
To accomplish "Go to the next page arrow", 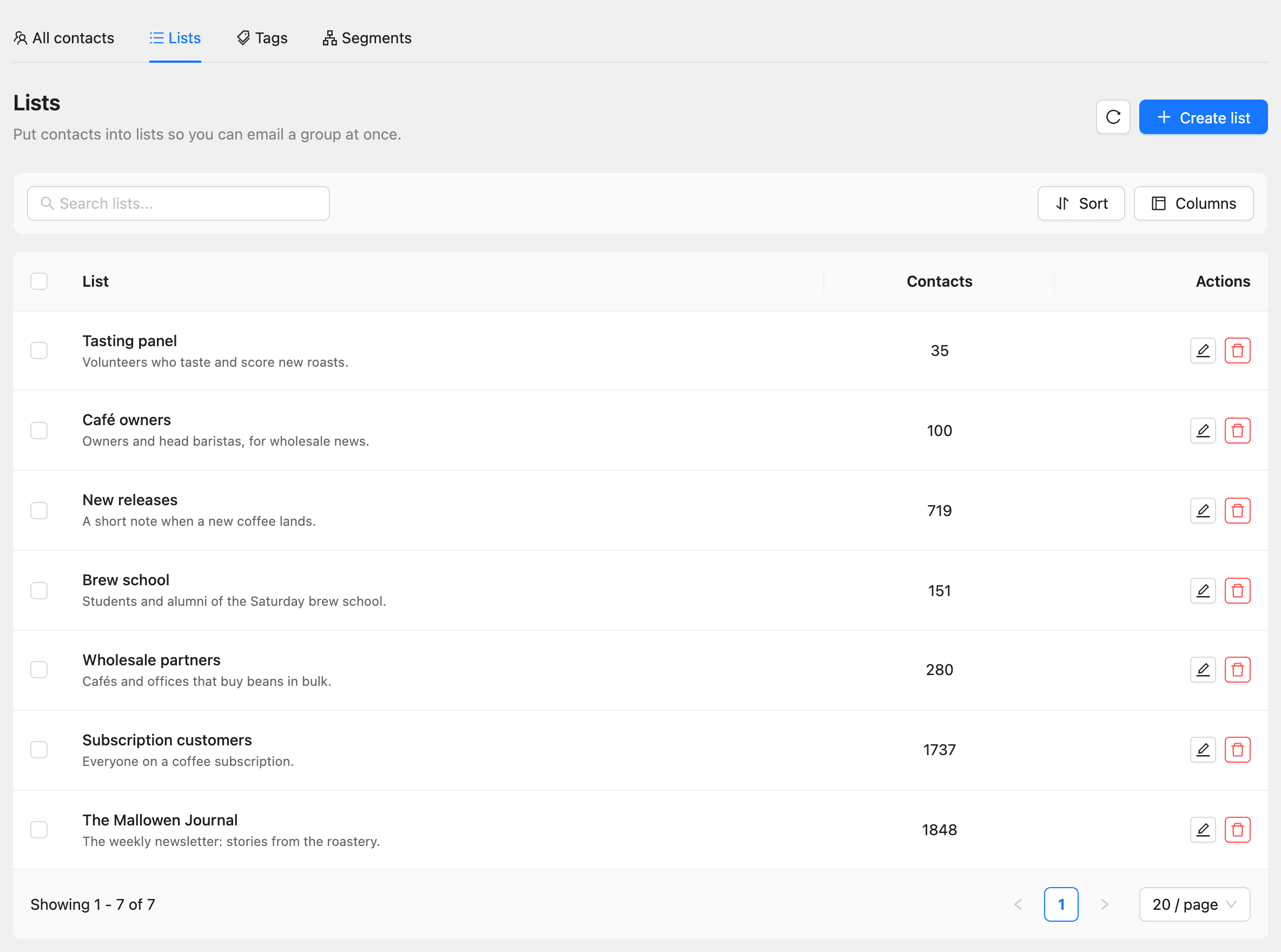I will (x=1104, y=904).
